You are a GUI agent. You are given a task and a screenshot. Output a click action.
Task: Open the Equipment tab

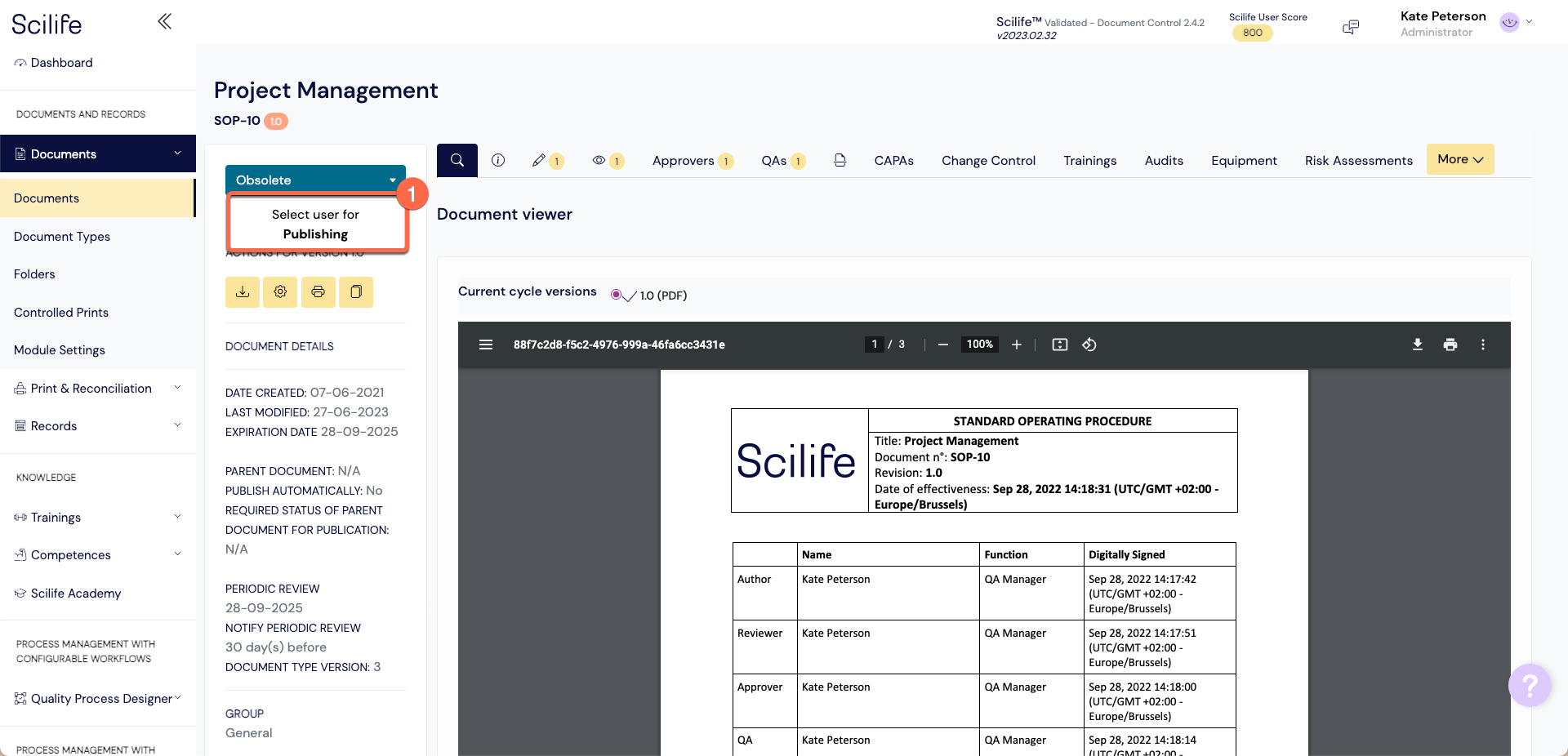point(1244,161)
